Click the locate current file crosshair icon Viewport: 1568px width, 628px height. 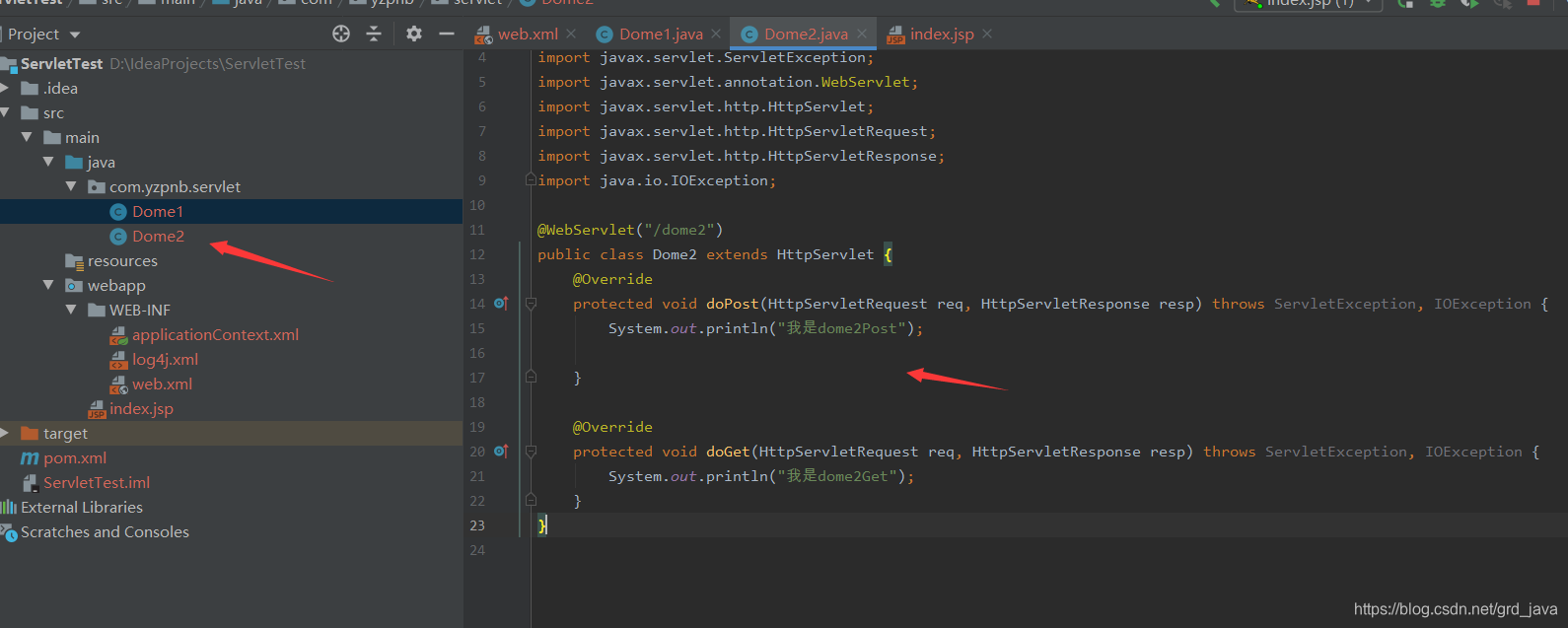pos(341,34)
